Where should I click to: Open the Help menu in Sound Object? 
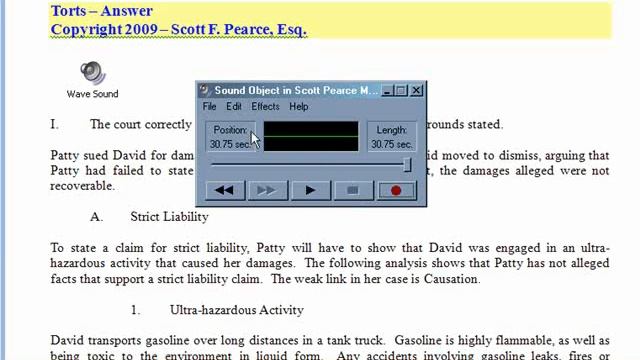click(299, 107)
